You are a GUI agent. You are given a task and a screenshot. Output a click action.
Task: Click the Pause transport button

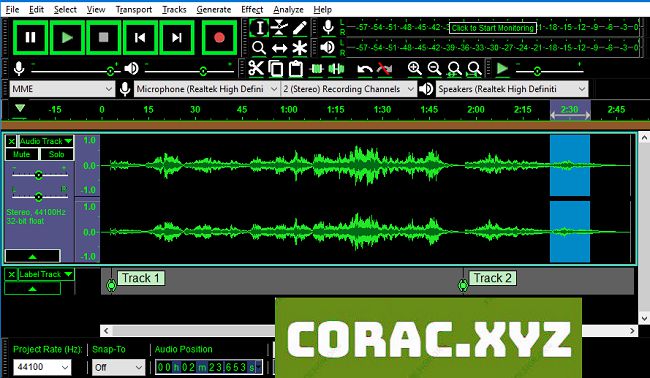30,38
